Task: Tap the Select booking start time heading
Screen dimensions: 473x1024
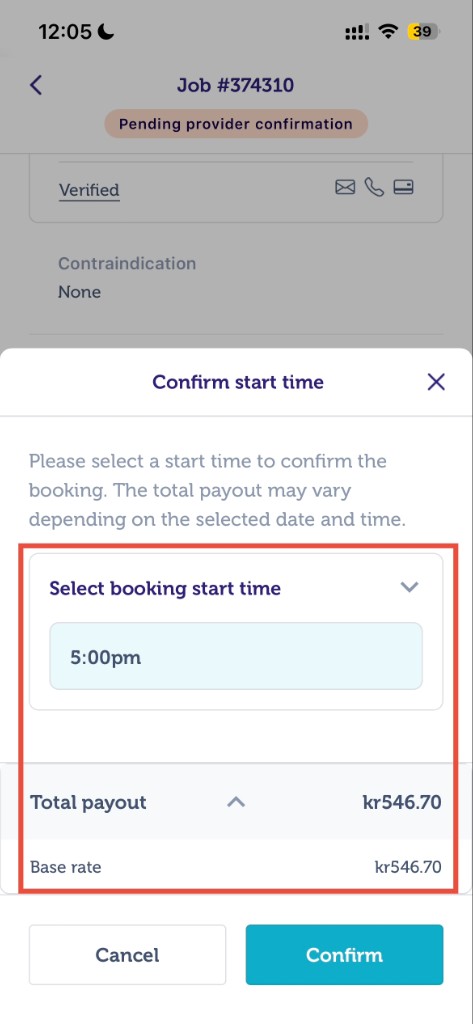Action: click(x=165, y=588)
